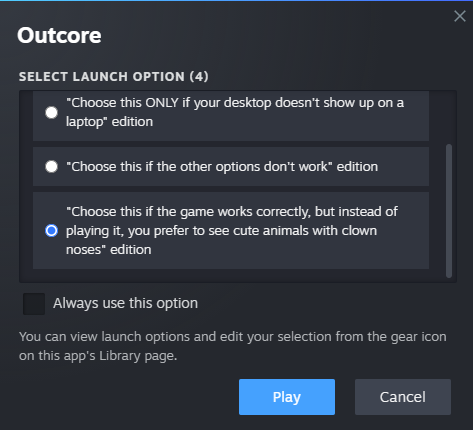Click the SELECT LAUNCH OPTION (4) heading
The image size is (473, 430).
[x=114, y=76]
